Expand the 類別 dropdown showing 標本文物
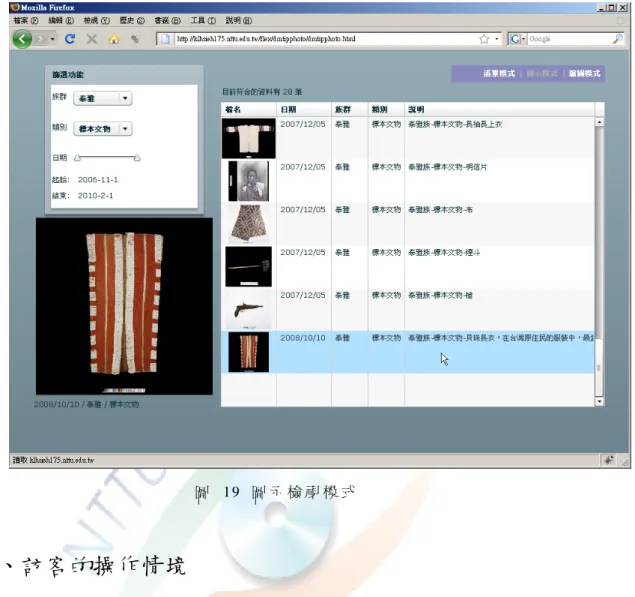Viewport: 635px width, 597px height. (103, 129)
